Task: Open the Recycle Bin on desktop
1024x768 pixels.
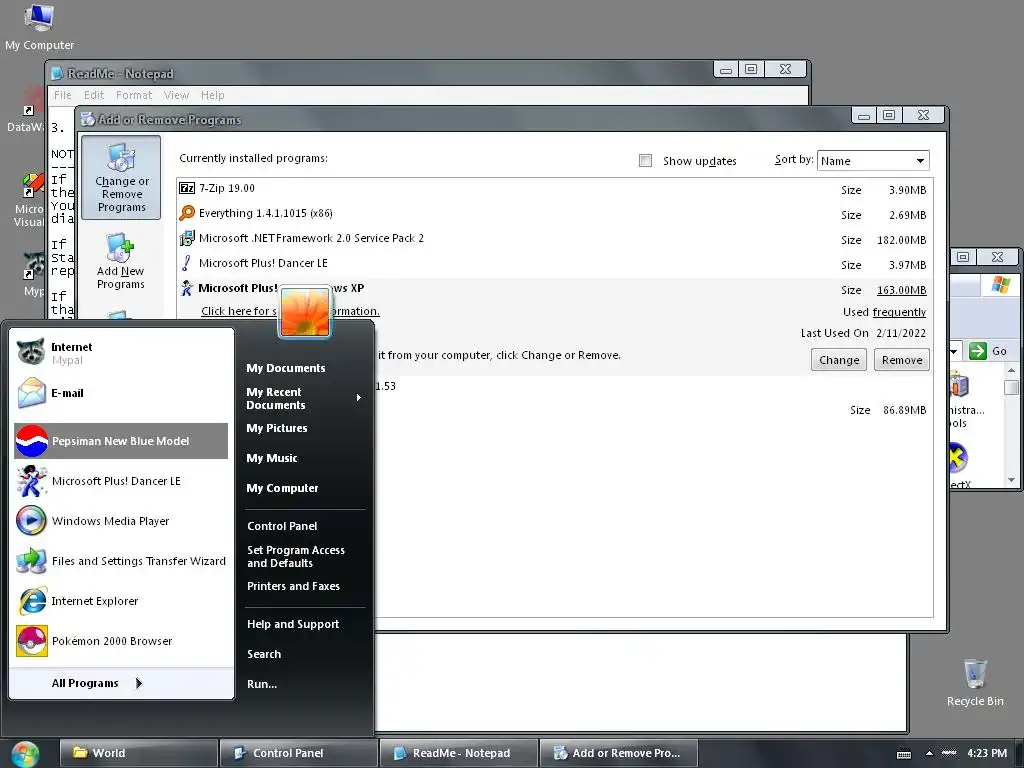Action: [x=975, y=674]
